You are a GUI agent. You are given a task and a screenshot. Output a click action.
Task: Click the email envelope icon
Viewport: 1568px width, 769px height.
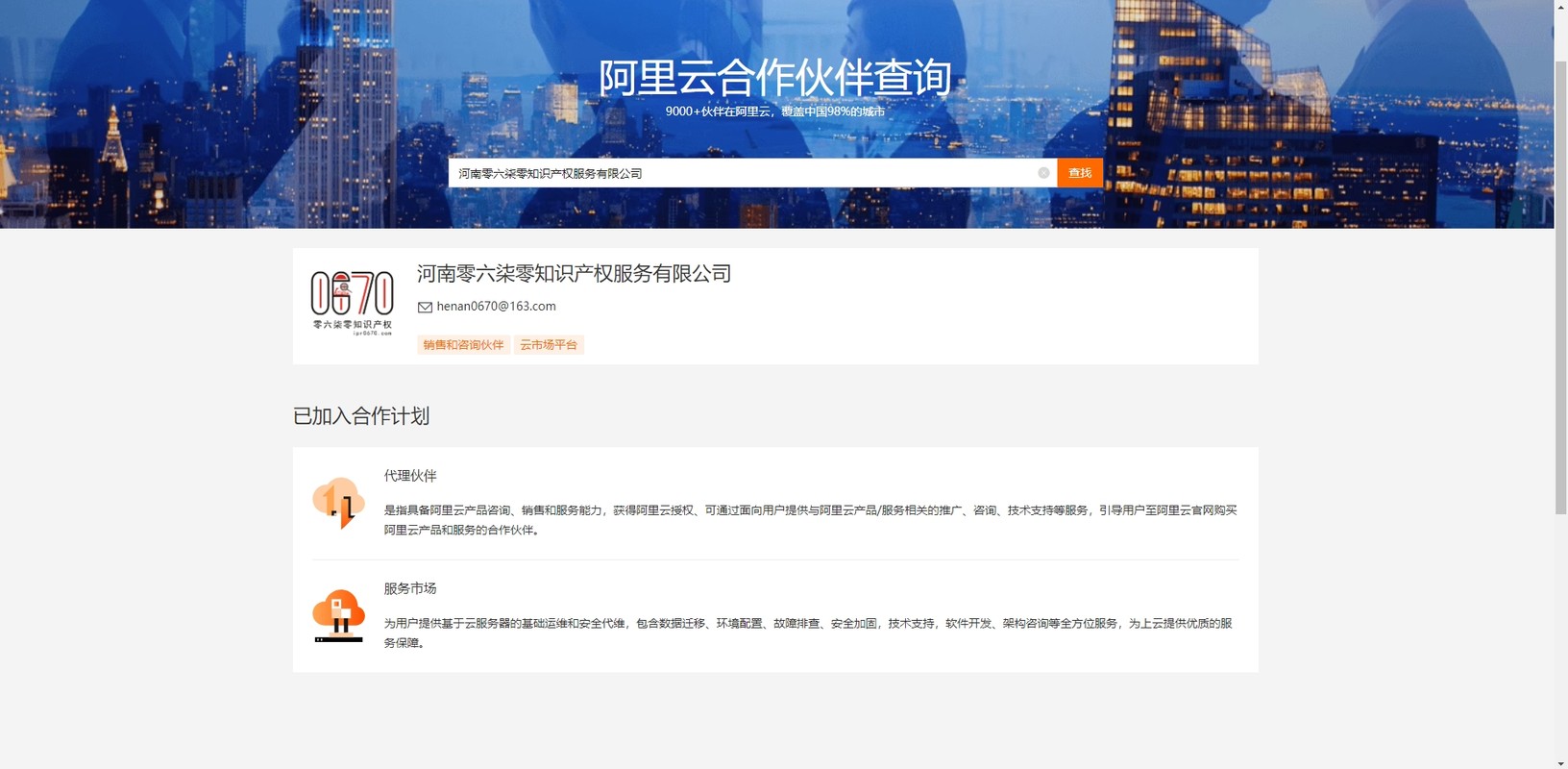pos(425,307)
